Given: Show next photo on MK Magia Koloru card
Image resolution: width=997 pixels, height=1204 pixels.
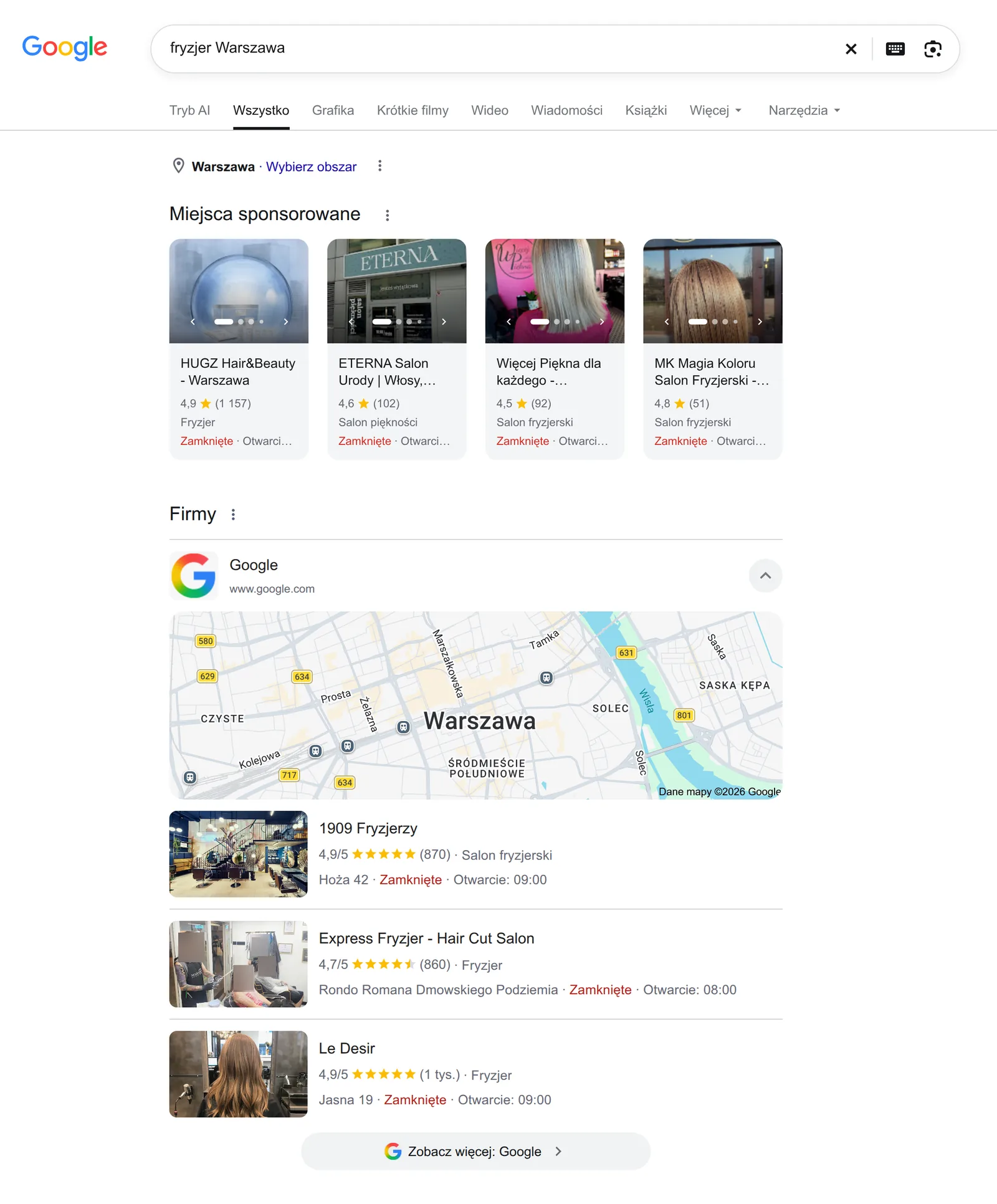Looking at the screenshot, I should tap(760, 322).
